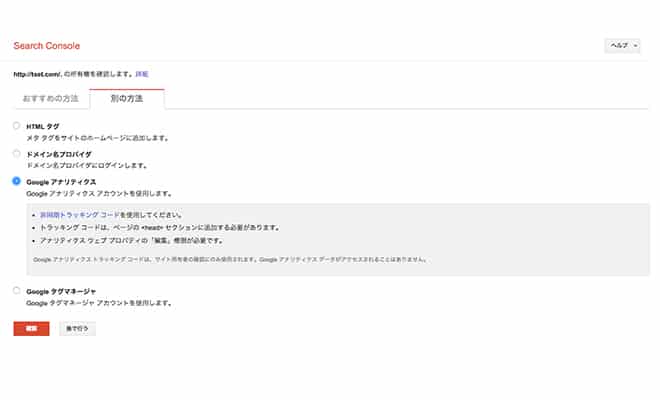This screenshot has width=660, height=400.
Task: Select the HTML タグ radio button
Action: point(16,125)
